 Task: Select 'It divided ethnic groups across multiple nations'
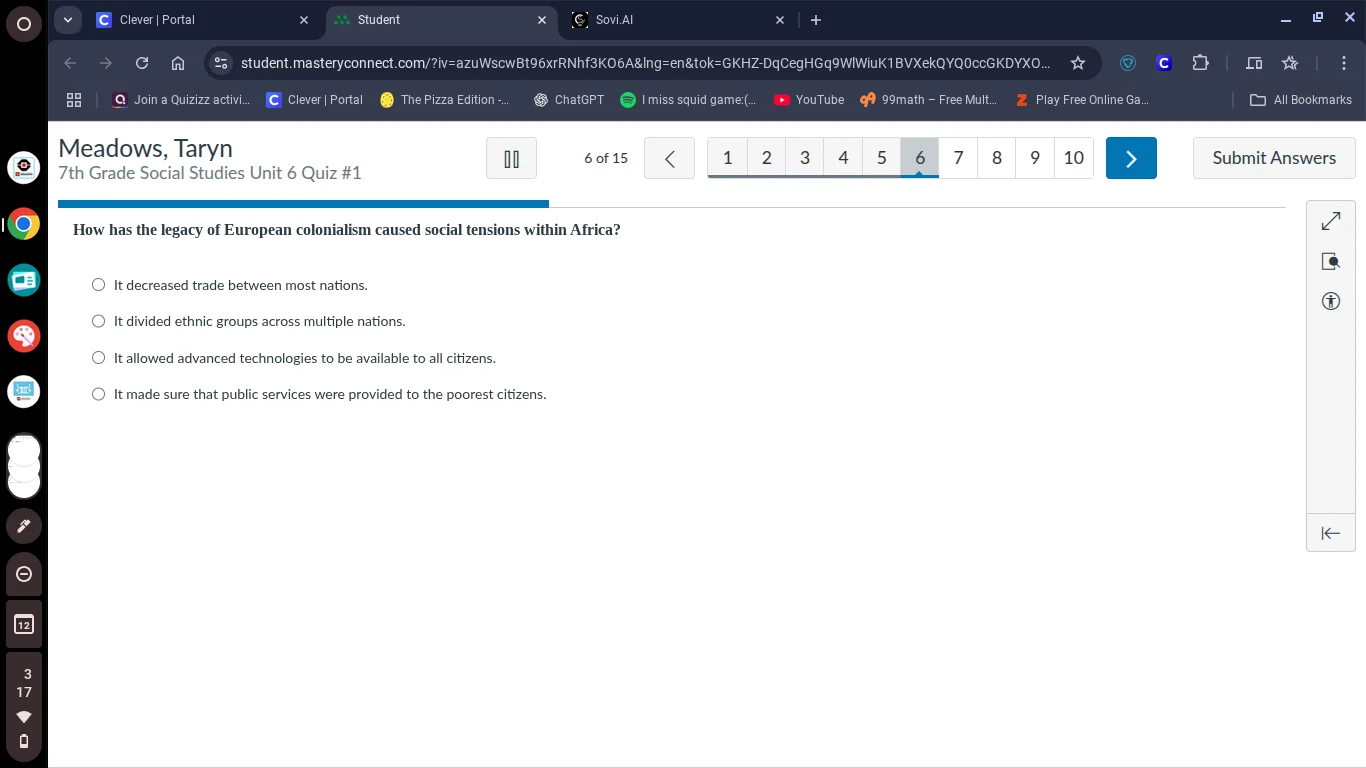tap(98, 321)
